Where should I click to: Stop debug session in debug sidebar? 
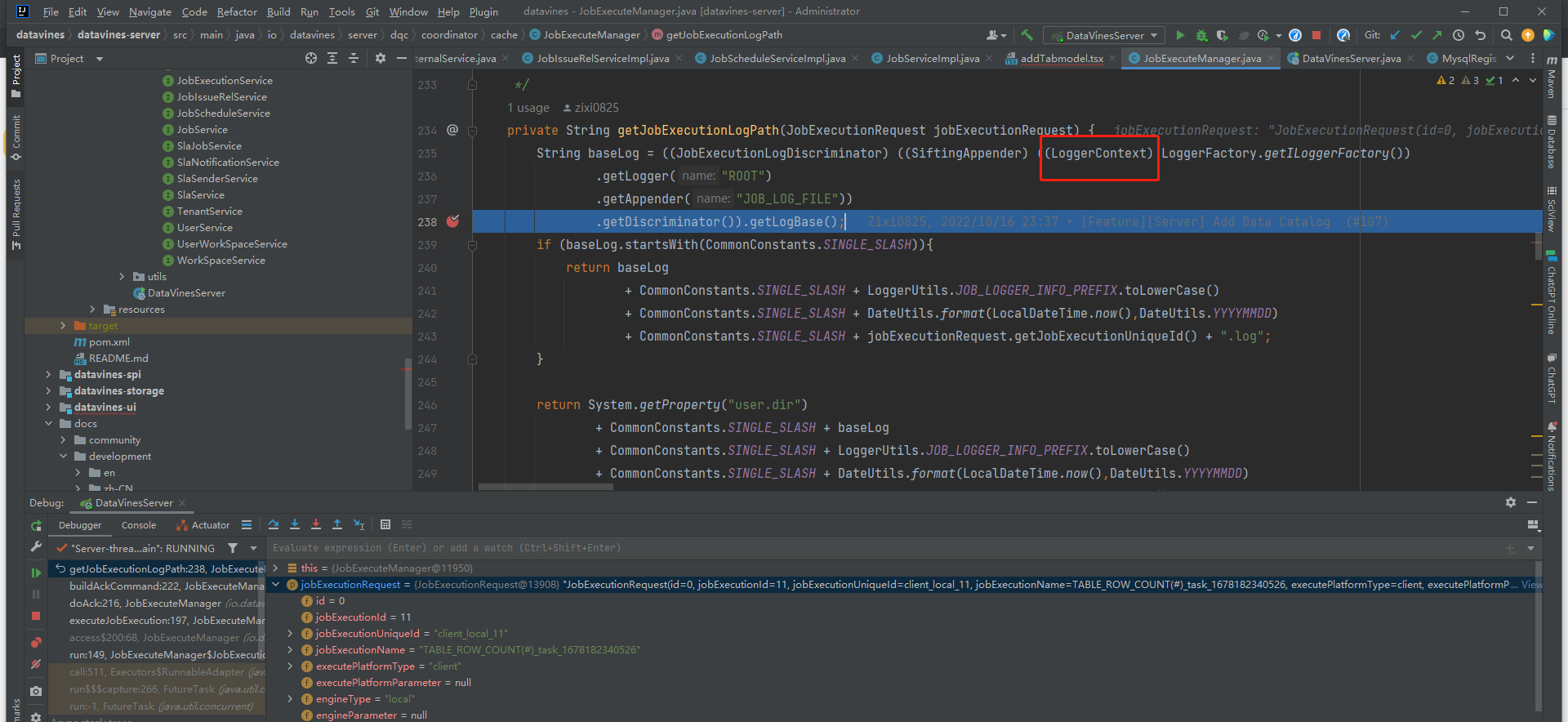point(36,616)
